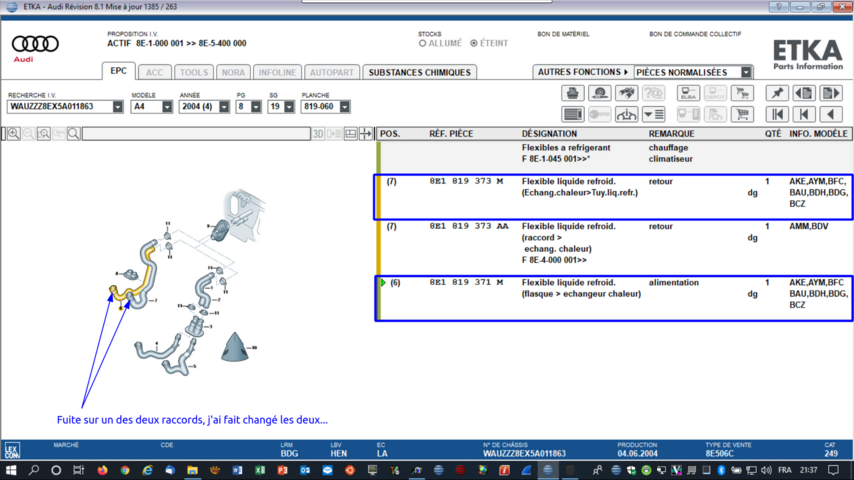Click the plain magnifier search icon
The height and width of the screenshot is (480, 854).
[74, 133]
